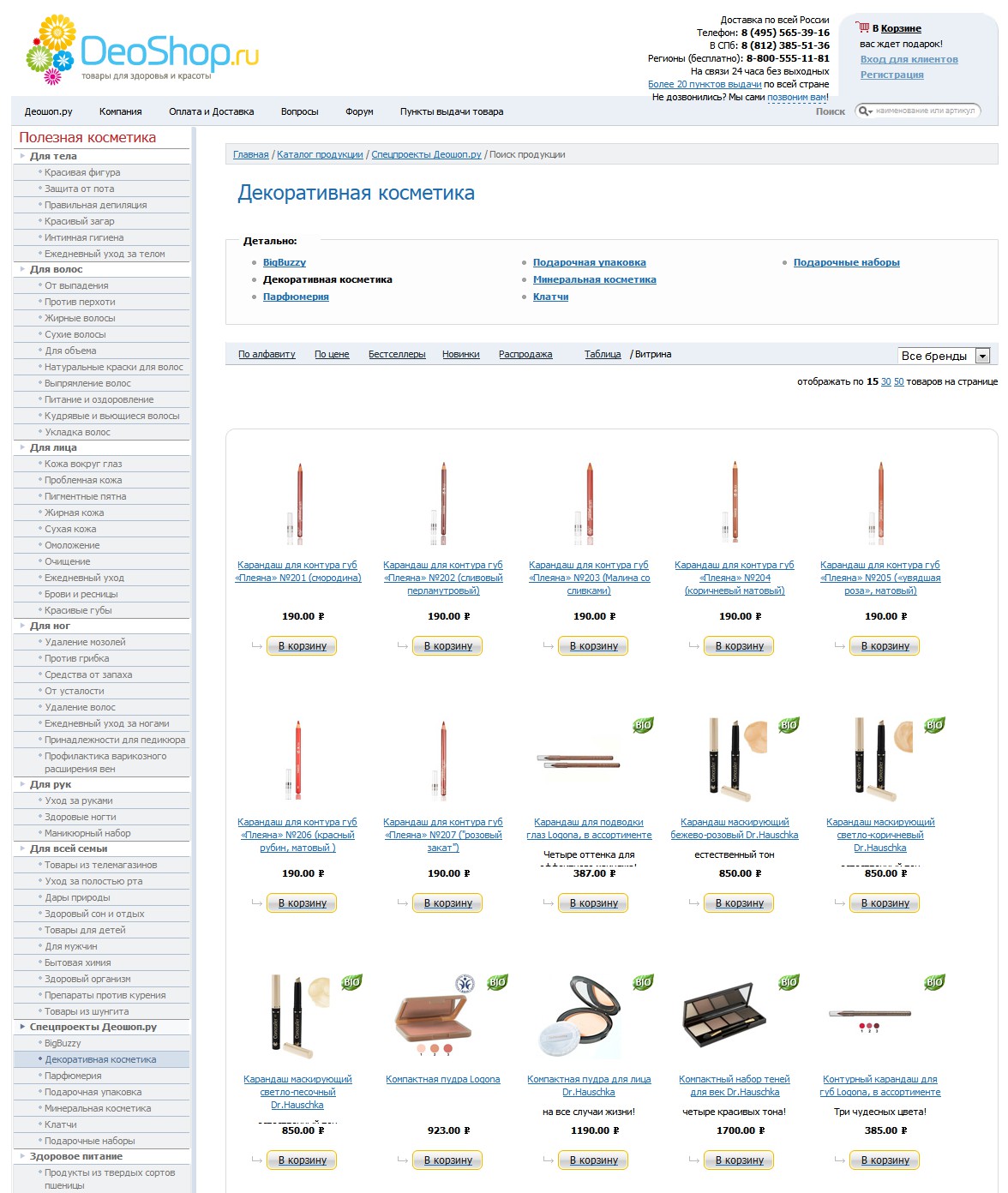
Task: Click the Регистрация link
Action: 891,75
